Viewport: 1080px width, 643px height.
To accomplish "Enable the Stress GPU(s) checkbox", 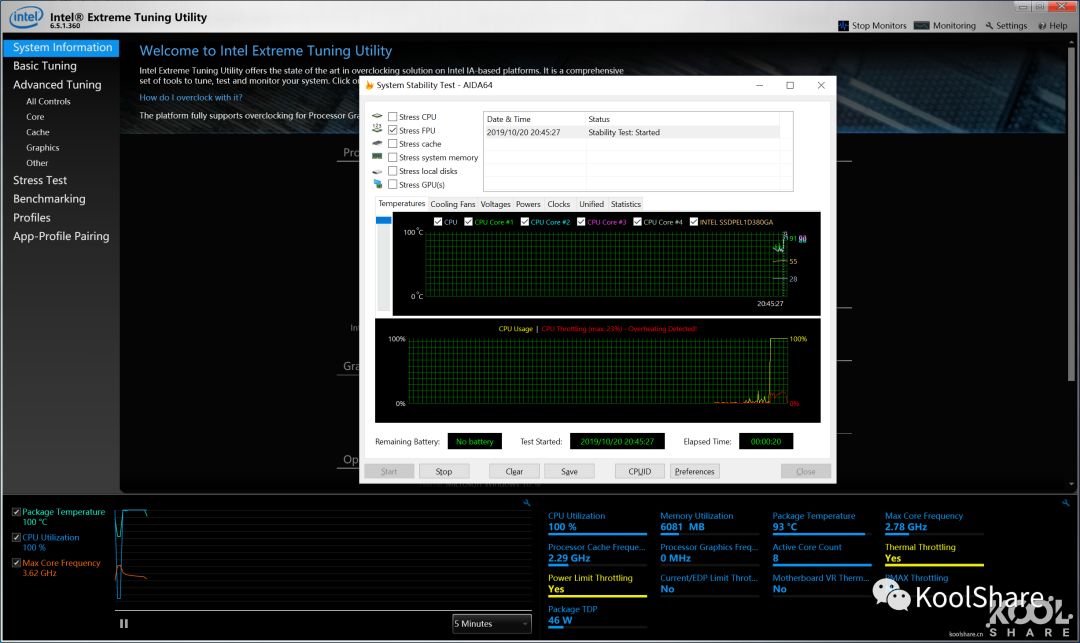I will pos(393,184).
